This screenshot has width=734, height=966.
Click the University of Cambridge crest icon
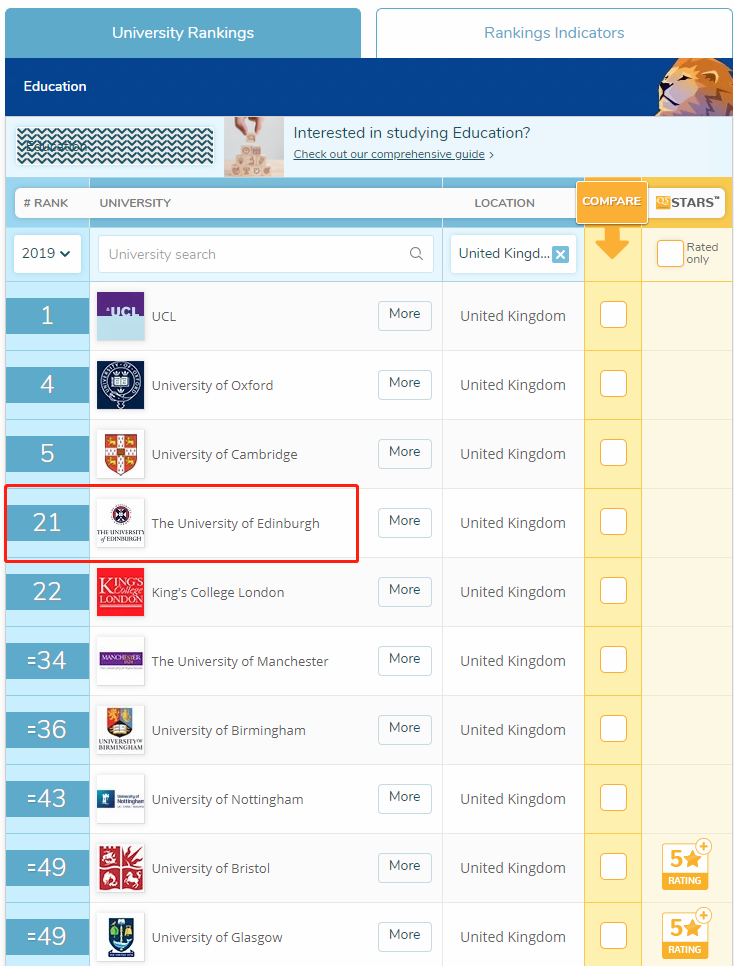120,454
